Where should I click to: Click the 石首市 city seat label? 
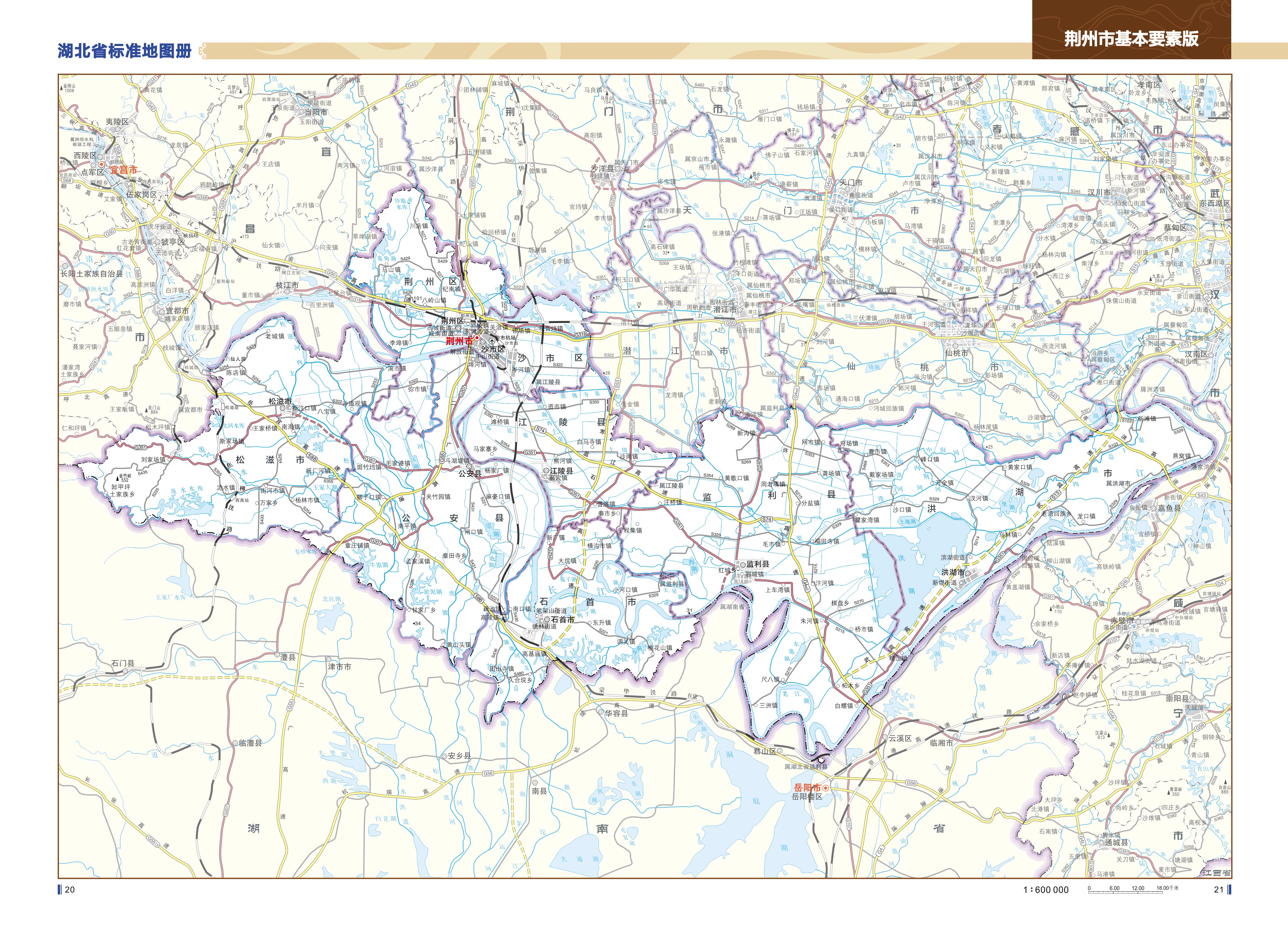[562, 620]
